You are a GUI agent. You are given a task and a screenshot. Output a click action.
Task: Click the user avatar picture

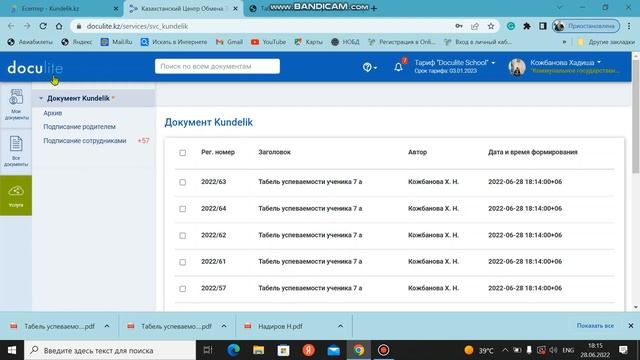[x=517, y=67]
